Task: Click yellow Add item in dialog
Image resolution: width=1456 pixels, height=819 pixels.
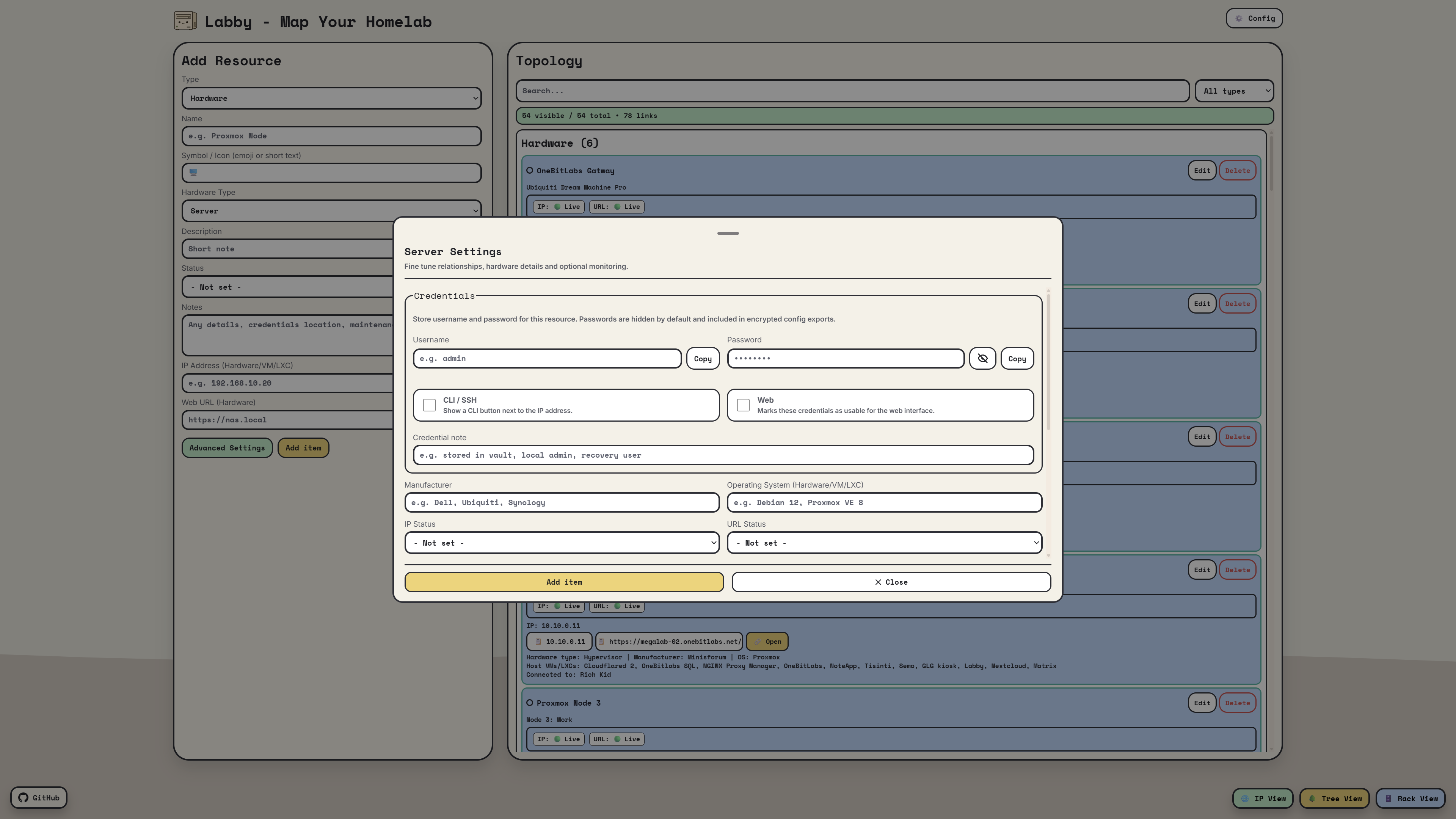Action: (564, 582)
